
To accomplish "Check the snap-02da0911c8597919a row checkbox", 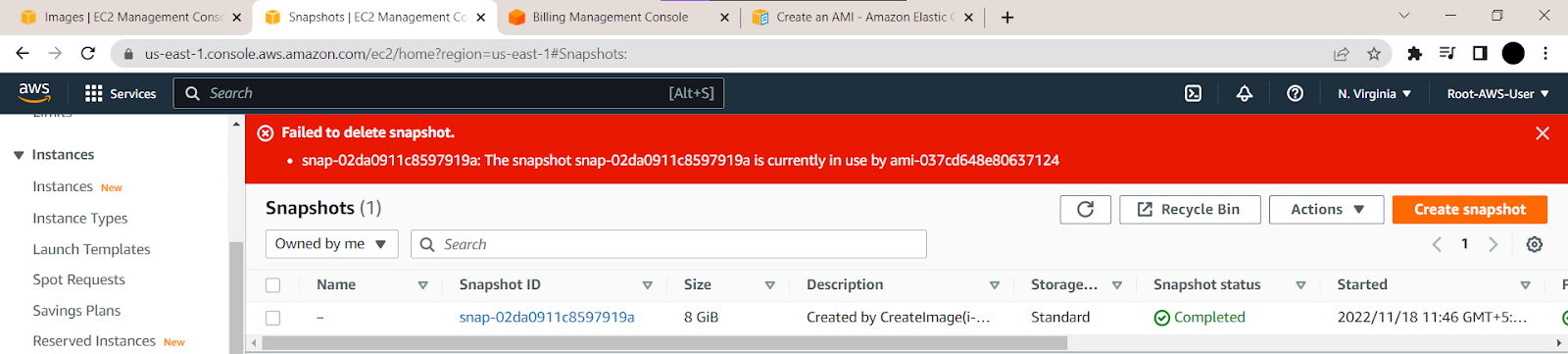I will tap(273, 318).
